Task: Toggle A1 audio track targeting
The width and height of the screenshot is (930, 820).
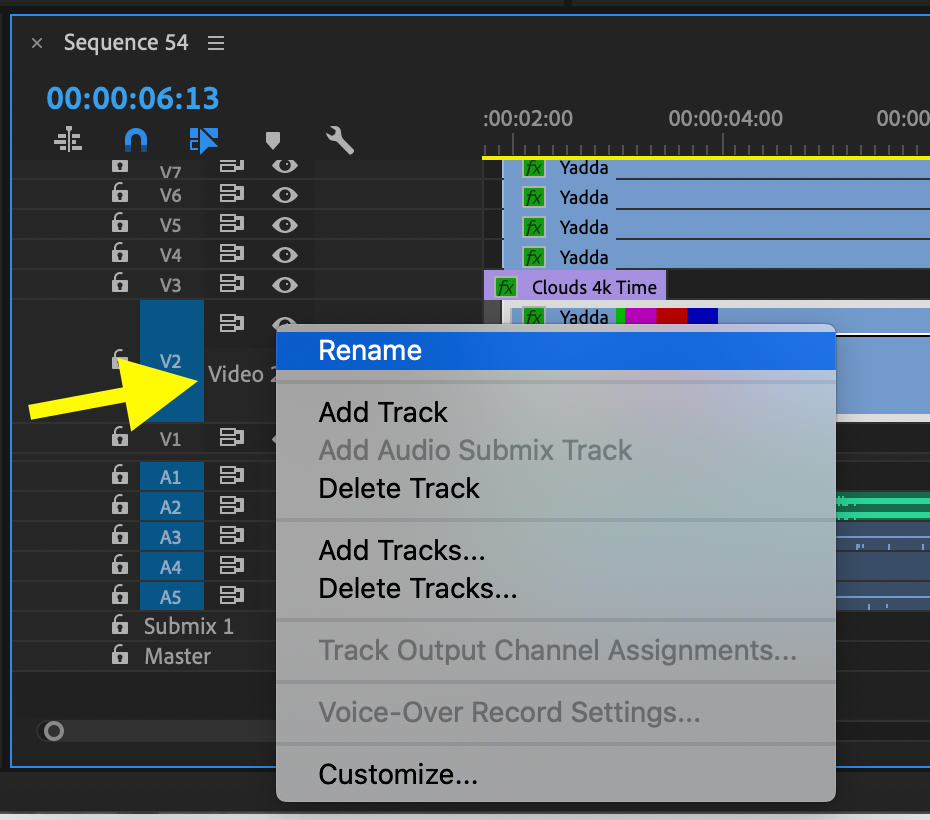Action: 171,477
